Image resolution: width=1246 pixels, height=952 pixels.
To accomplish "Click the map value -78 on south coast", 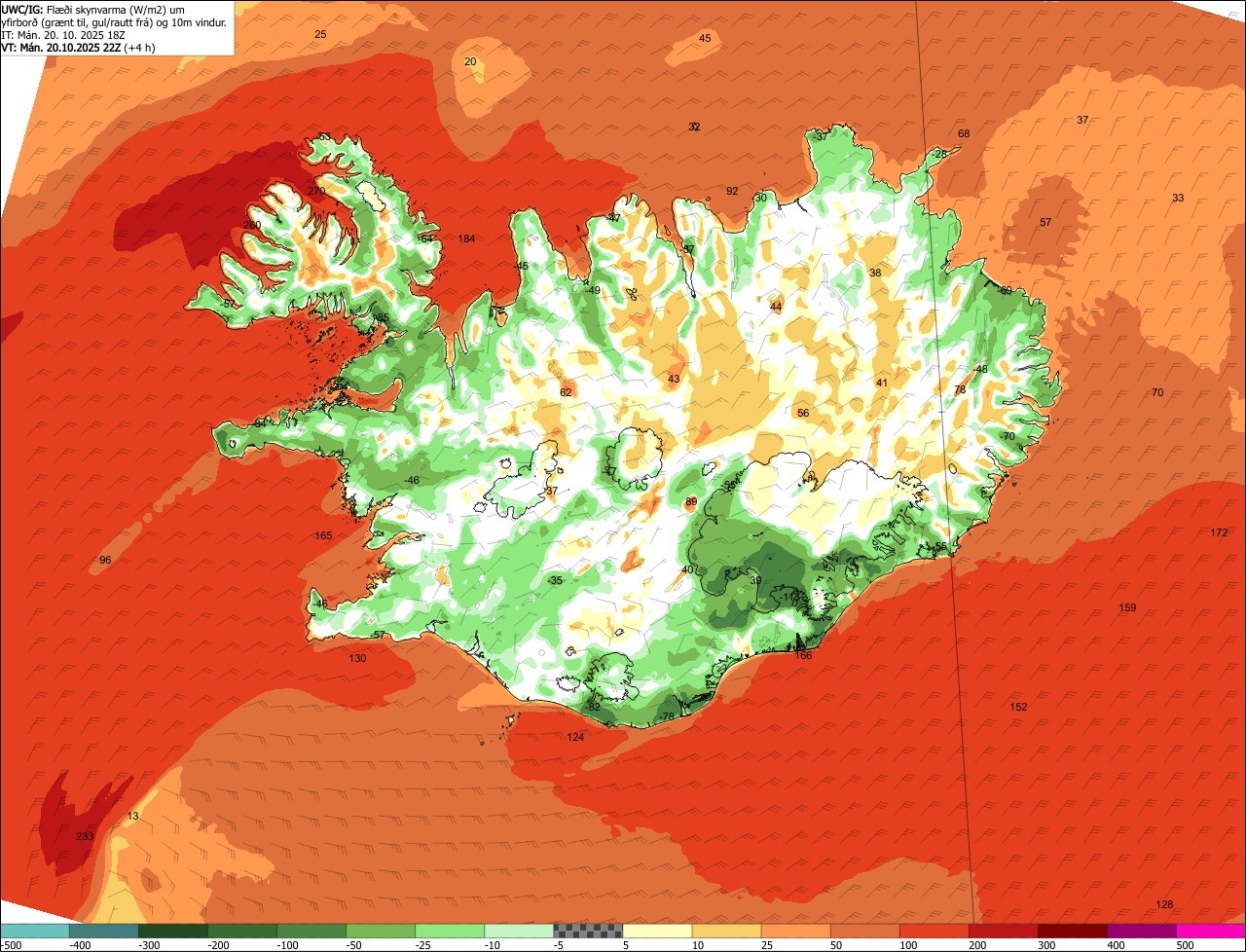I will [x=666, y=716].
